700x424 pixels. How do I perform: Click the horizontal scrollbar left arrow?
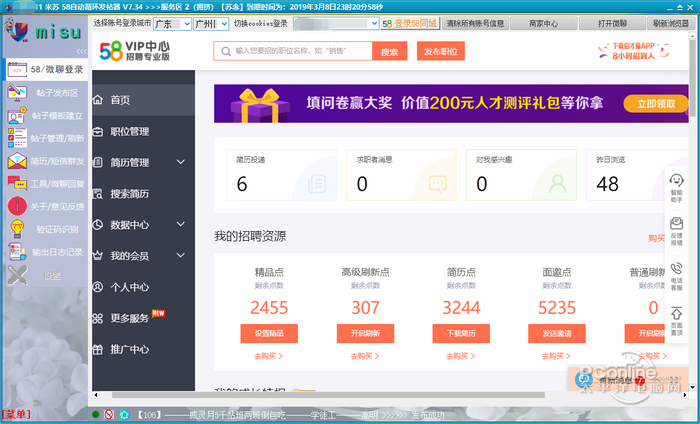[x=96, y=395]
